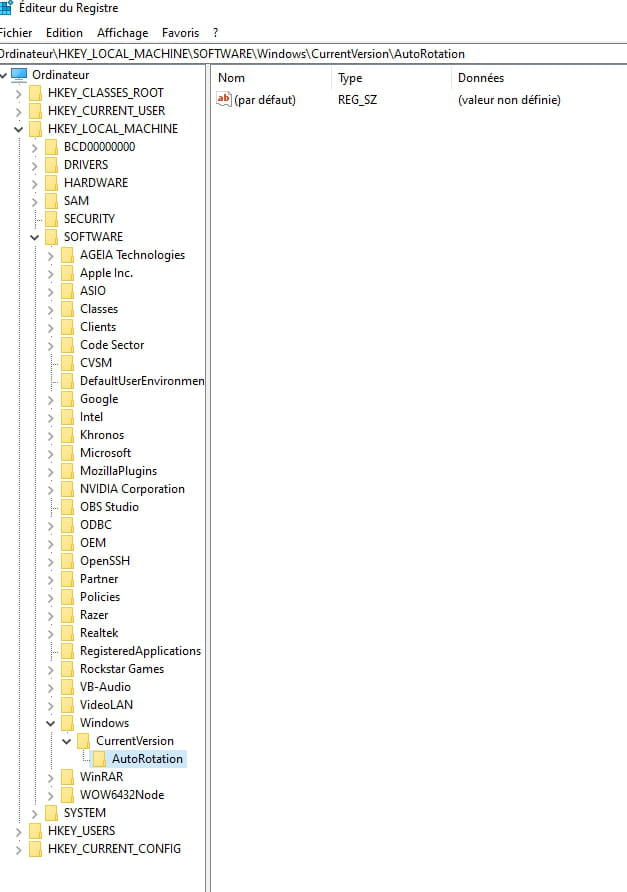627x892 pixels.
Task: Click the OBS Studio folder icon
Action: tap(68, 507)
